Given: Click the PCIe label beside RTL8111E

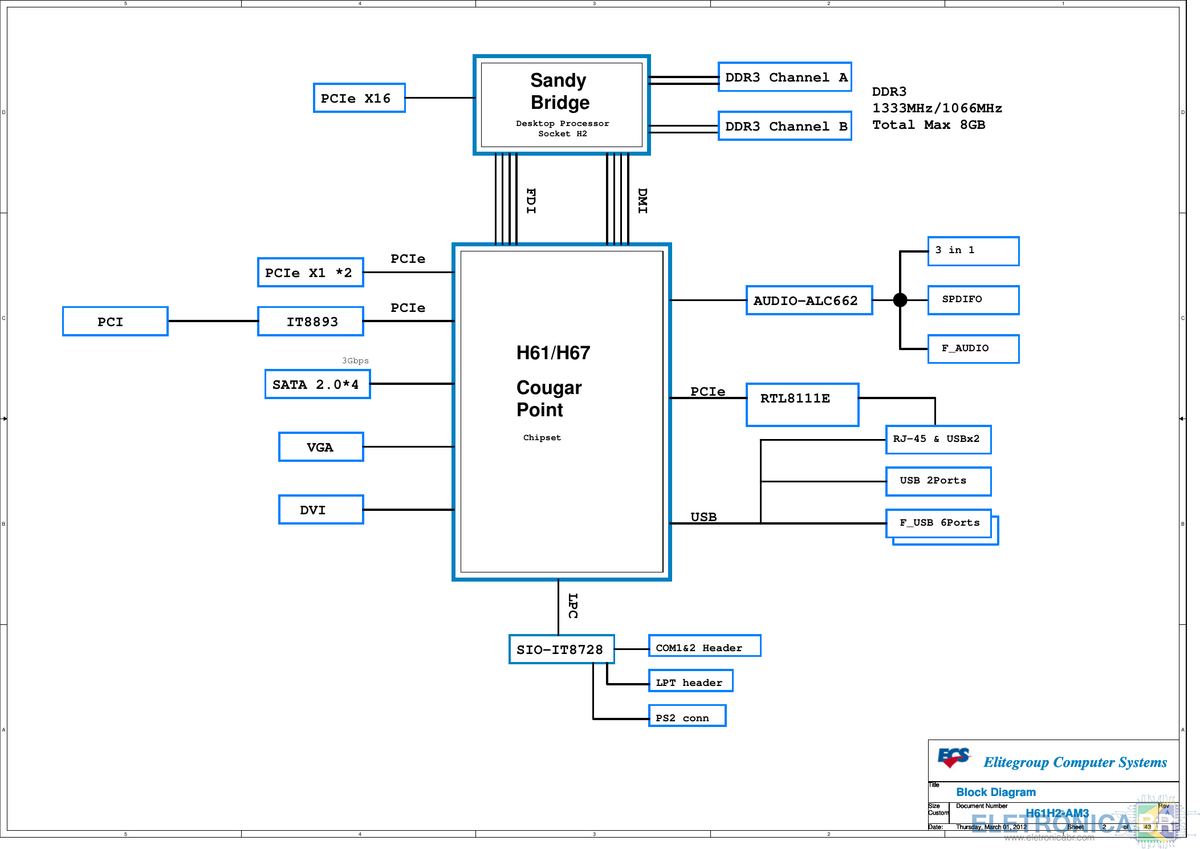Looking at the screenshot, I should 708,392.
